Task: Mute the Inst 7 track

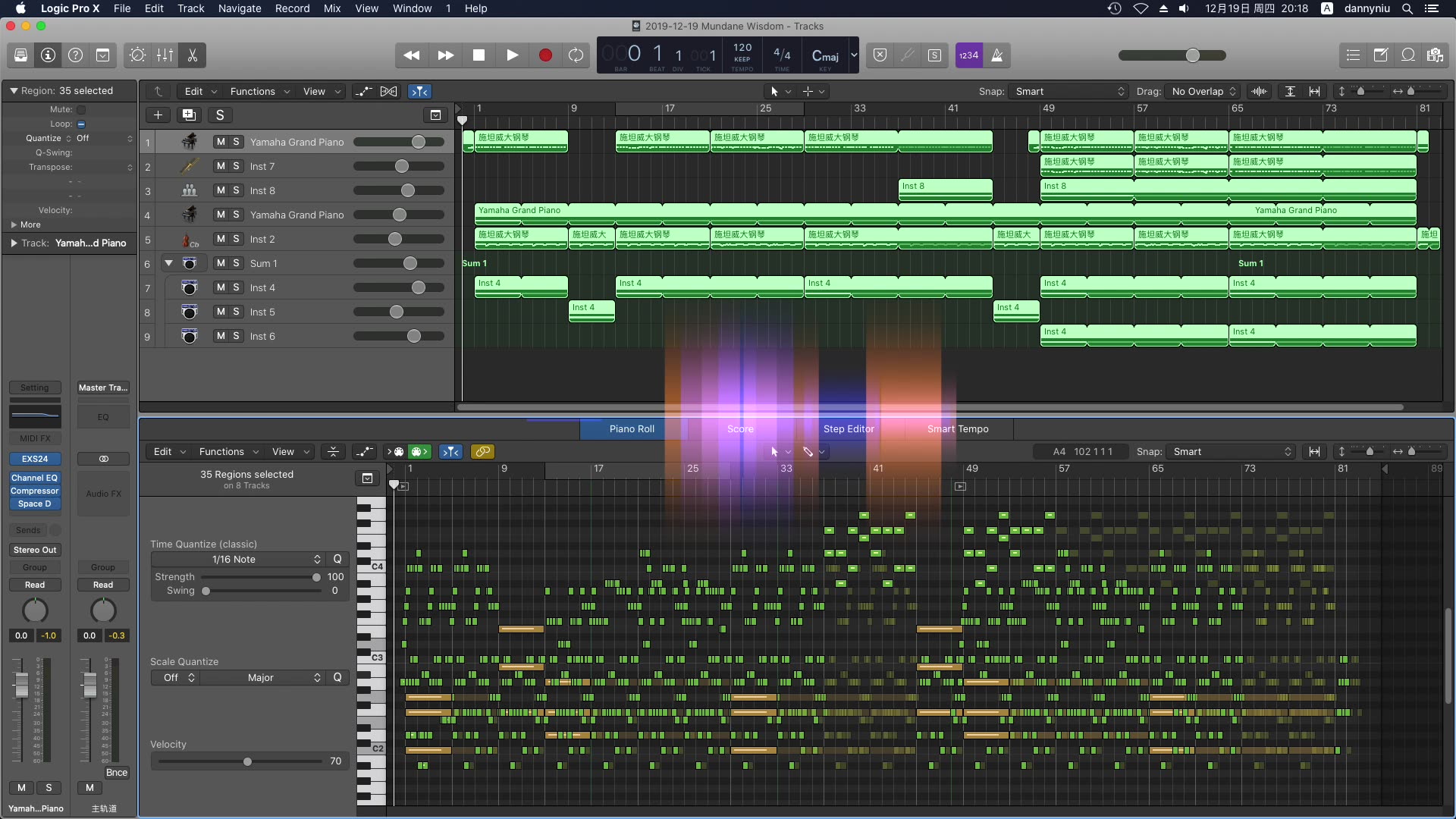Action: tap(220, 166)
